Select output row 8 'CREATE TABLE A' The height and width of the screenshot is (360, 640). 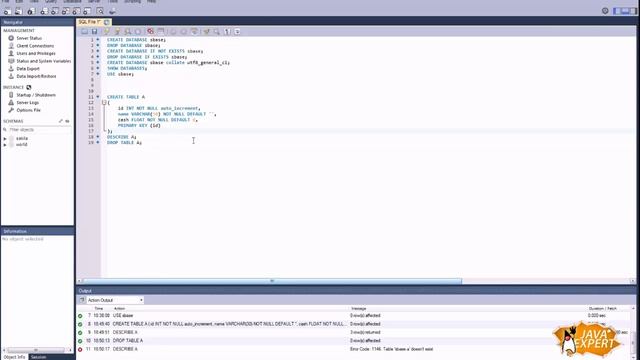click(x=353, y=324)
